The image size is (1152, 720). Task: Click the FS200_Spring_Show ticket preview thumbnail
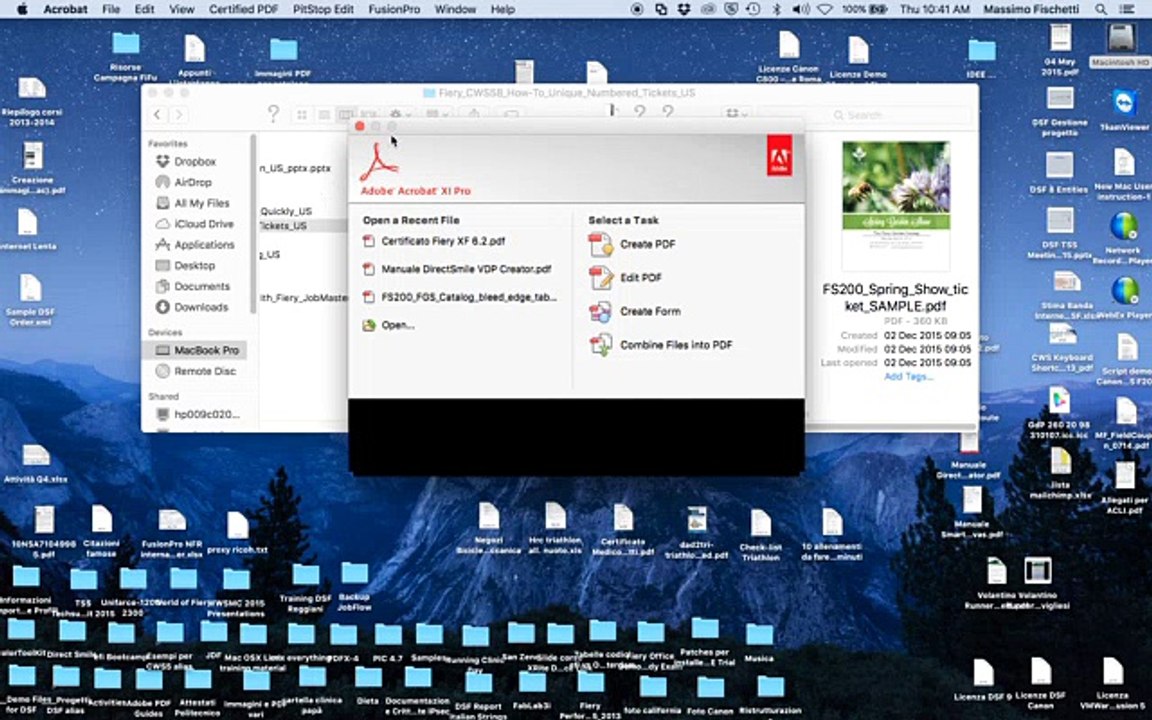coord(896,206)
